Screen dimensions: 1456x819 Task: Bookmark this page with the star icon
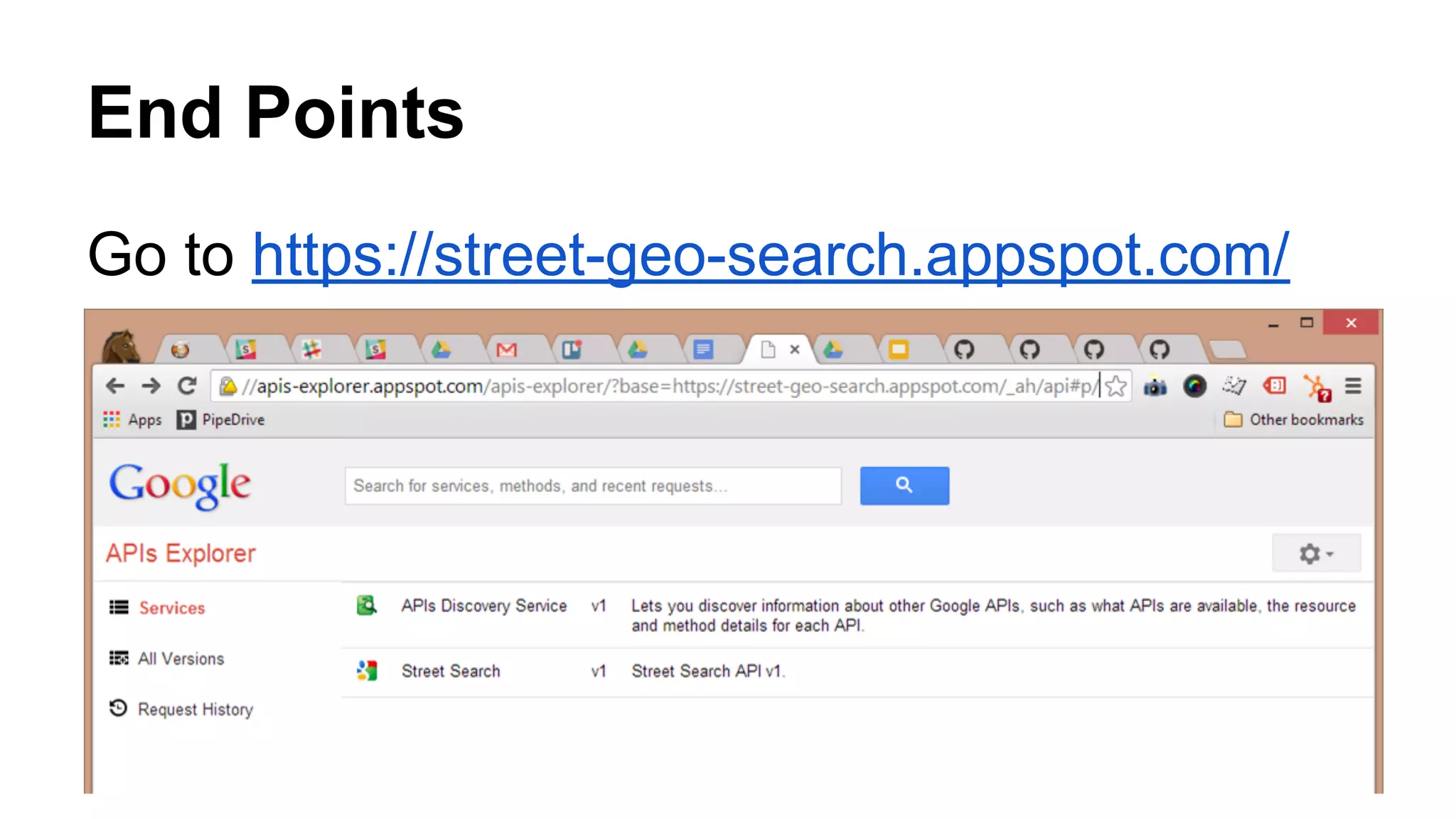click(x=1115, y=386)
